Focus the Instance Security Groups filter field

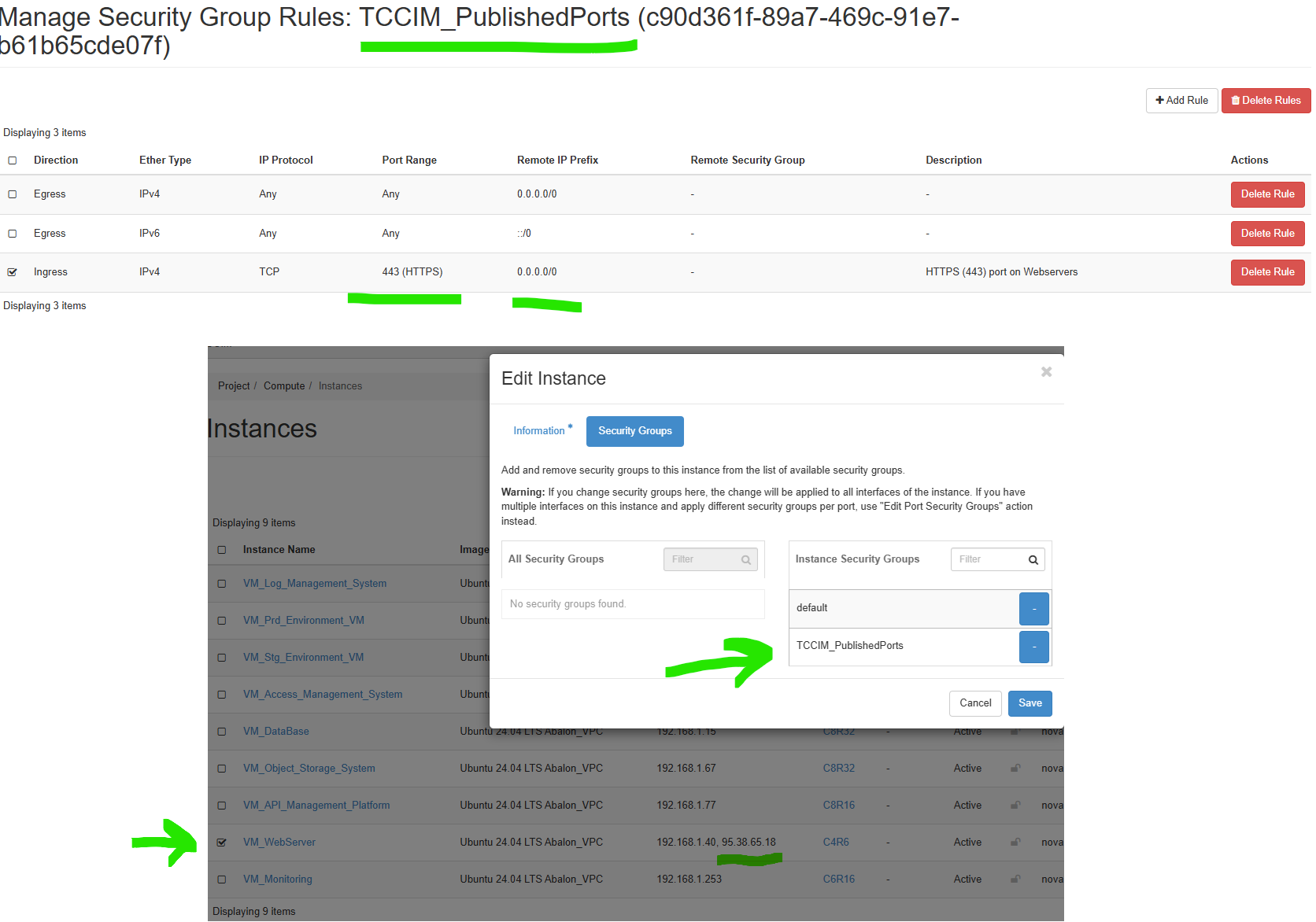(x=989, y=559)
